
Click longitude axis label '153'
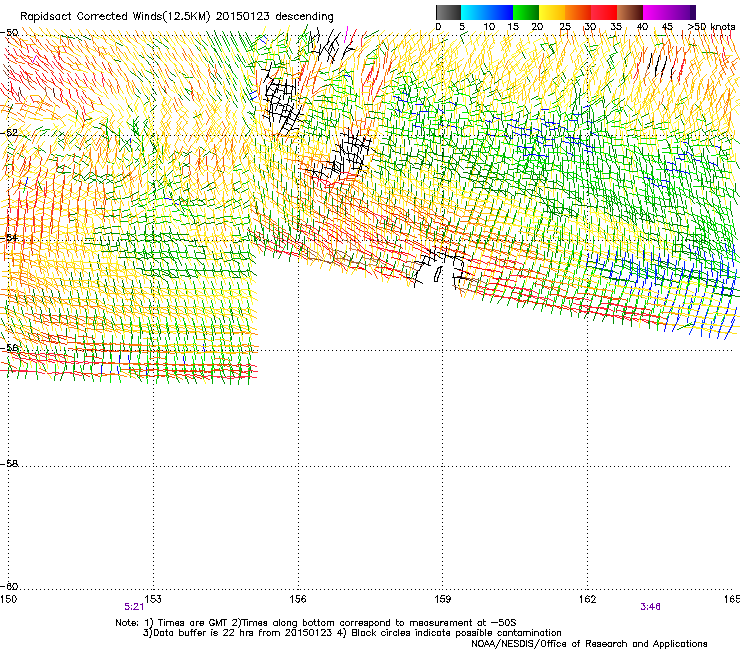point(152,599)
